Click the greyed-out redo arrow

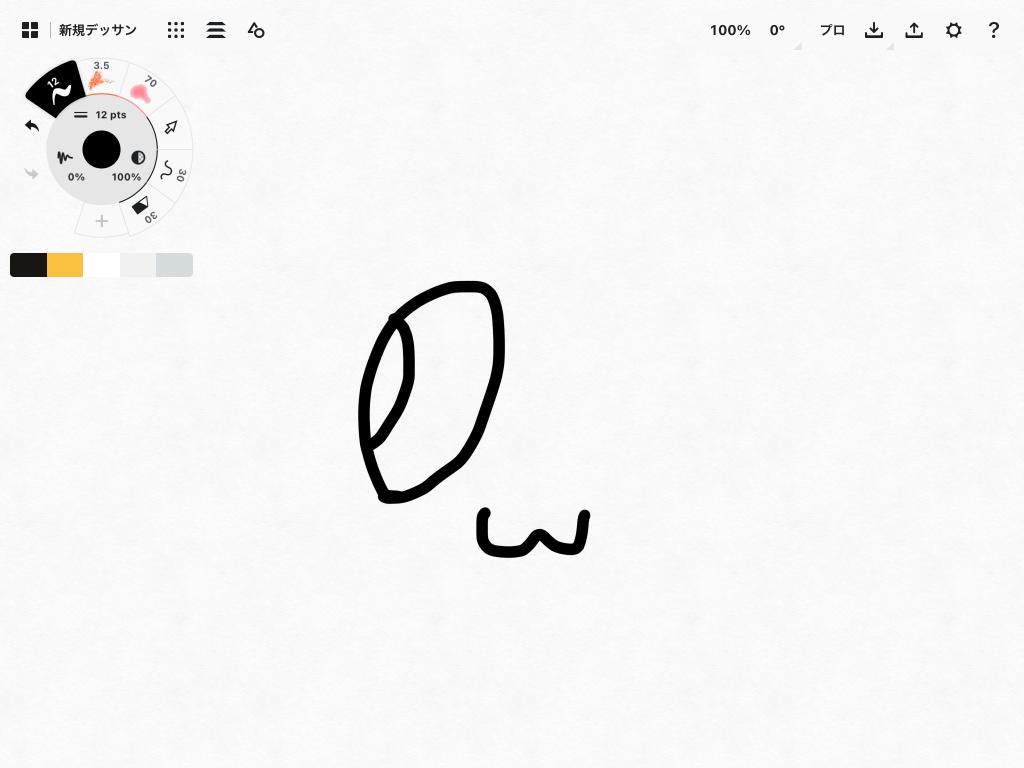32,174
